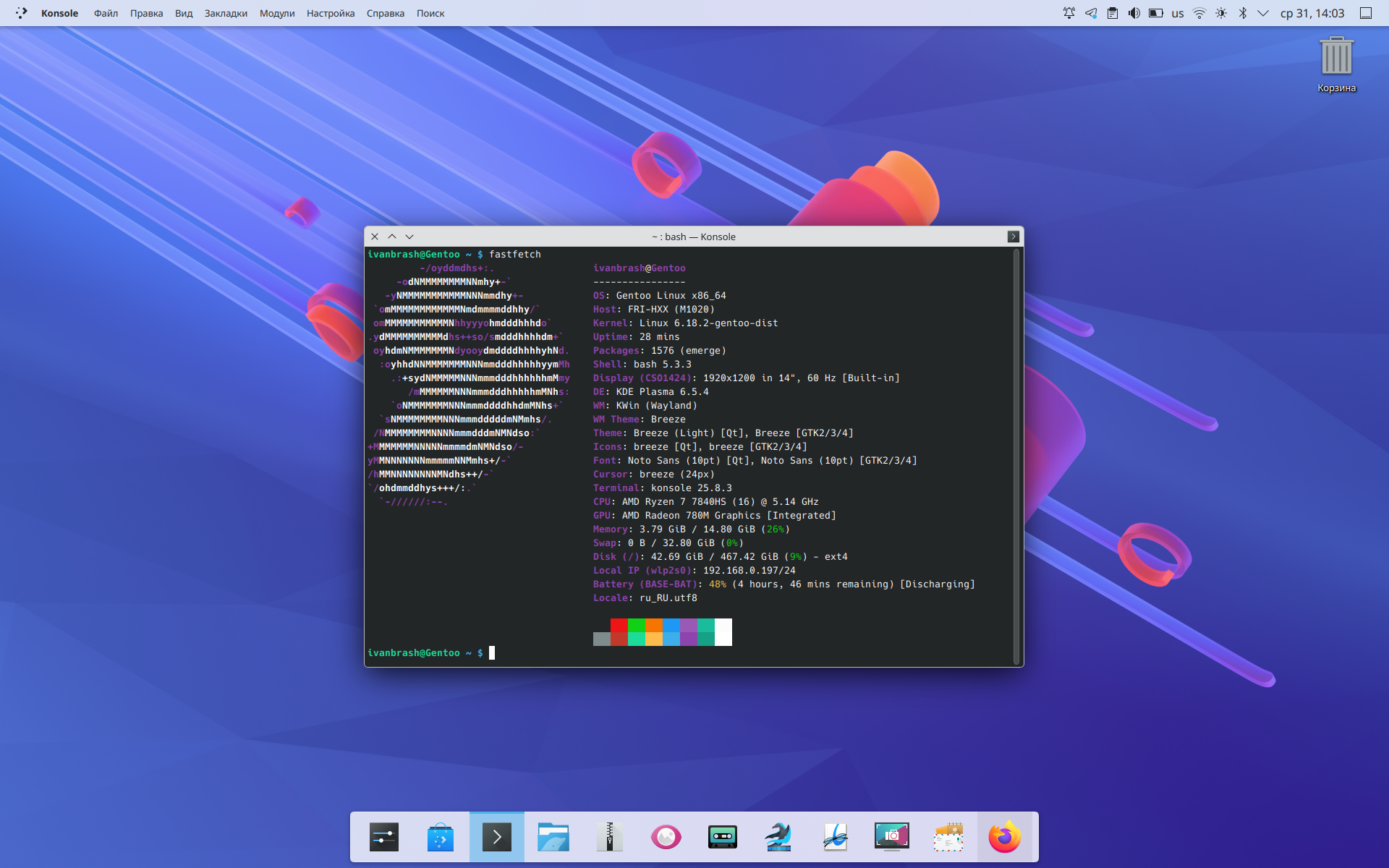This screenshot has width=1389, height=868.
Task: Click the volume speaker tray icon
Action: [1134, 13]
